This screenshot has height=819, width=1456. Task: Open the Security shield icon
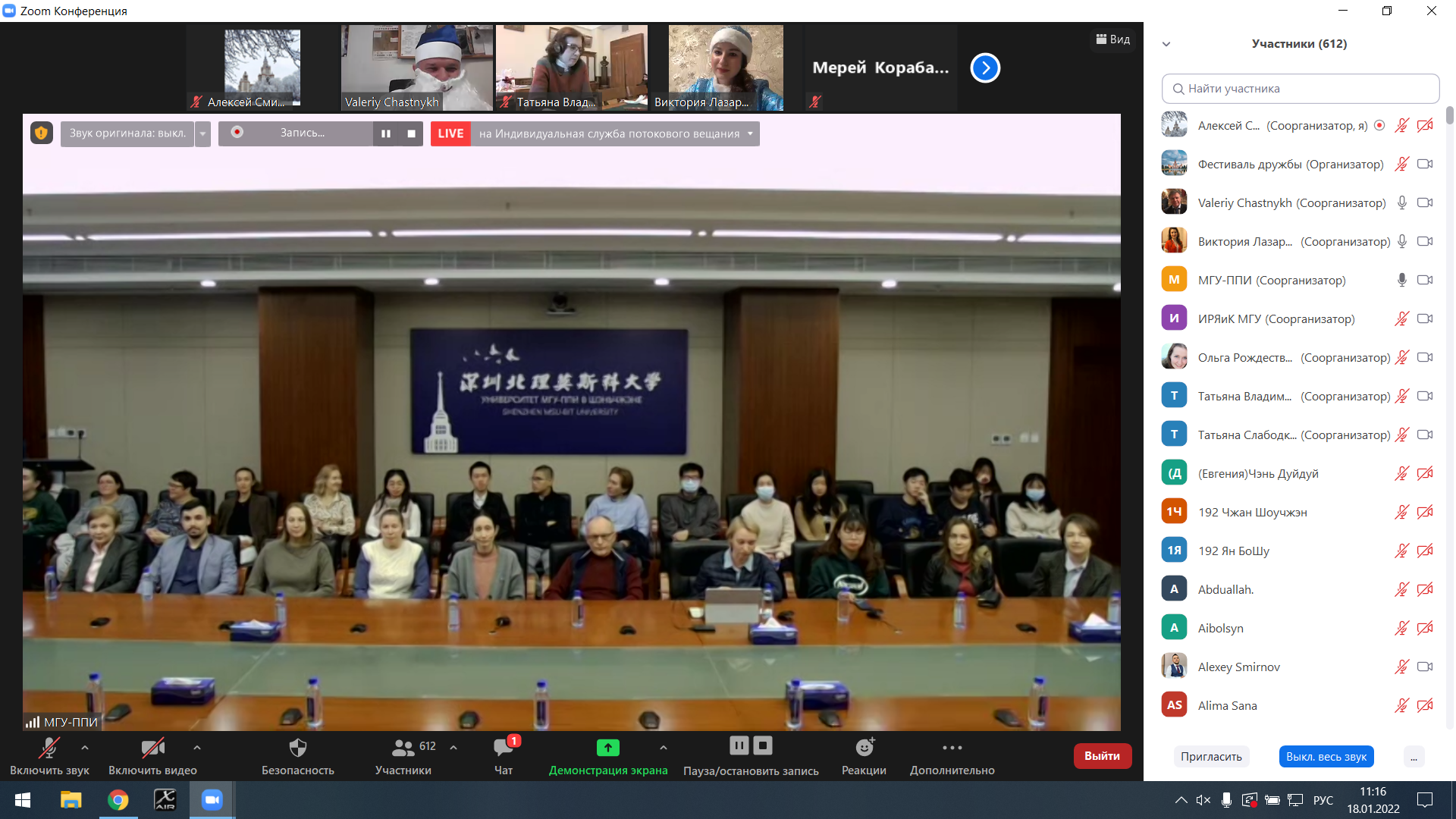297,748
